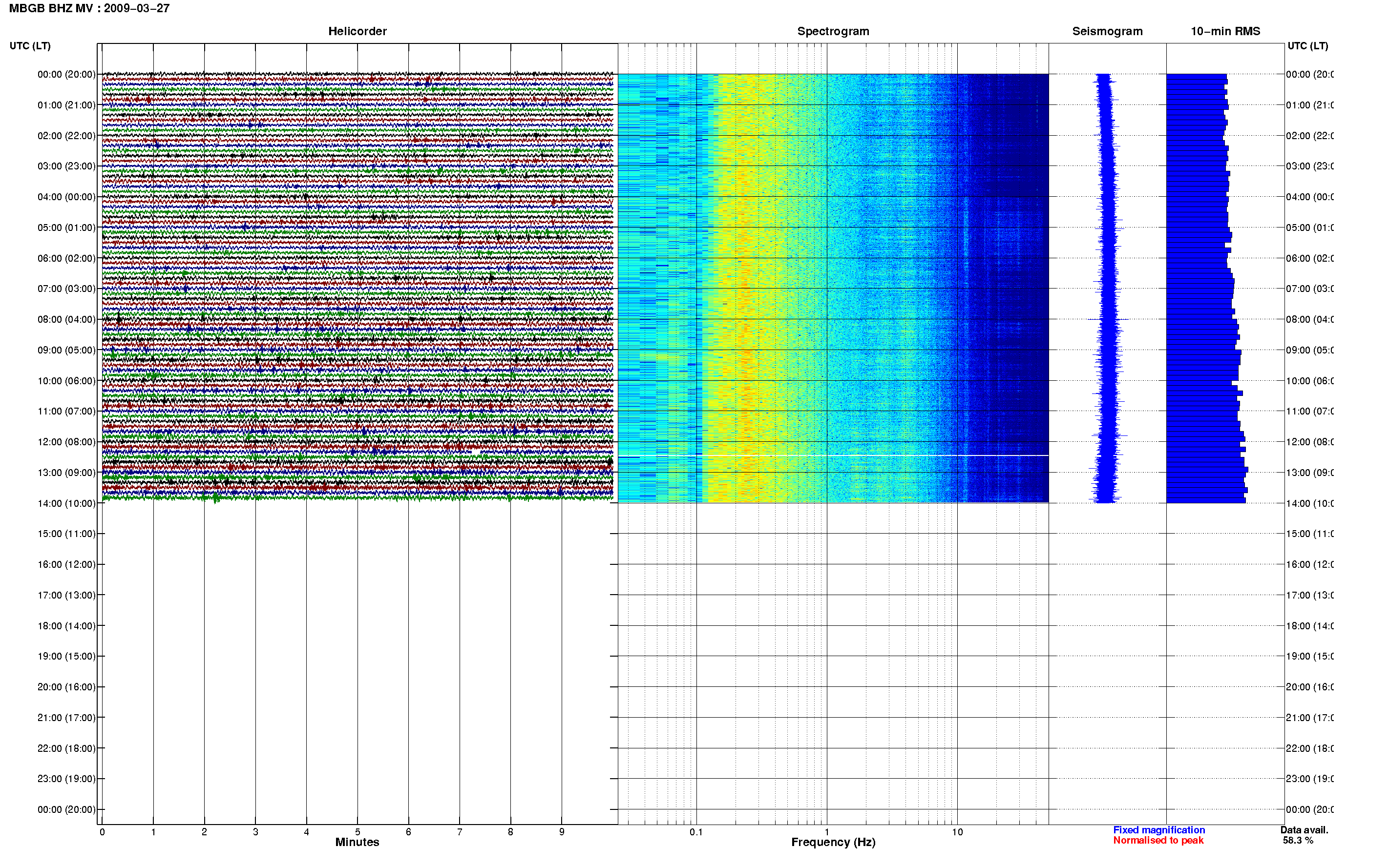
Task: Click the left '14:00 (10:00)' time label
Action: click(66, 503)
